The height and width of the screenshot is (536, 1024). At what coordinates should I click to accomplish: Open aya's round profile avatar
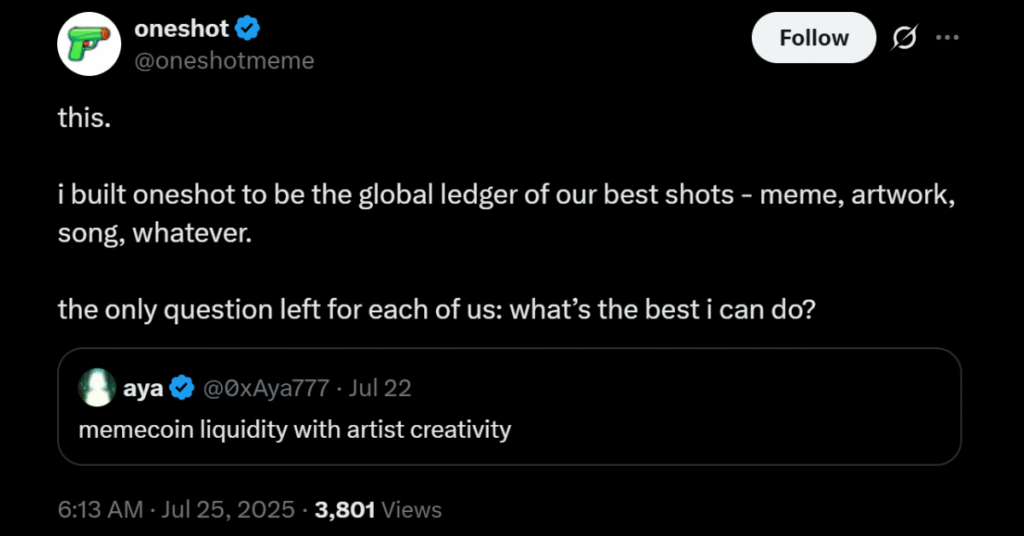[x=97, y=388]
